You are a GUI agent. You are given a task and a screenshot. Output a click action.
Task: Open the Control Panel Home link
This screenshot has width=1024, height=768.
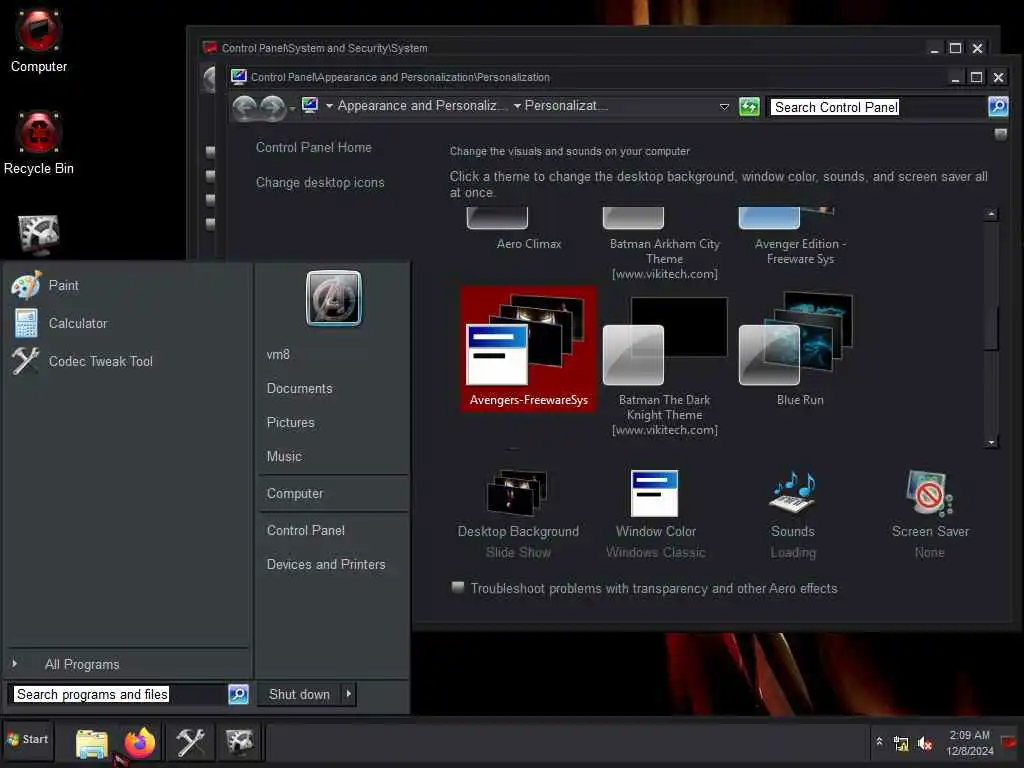click(313, 148)
